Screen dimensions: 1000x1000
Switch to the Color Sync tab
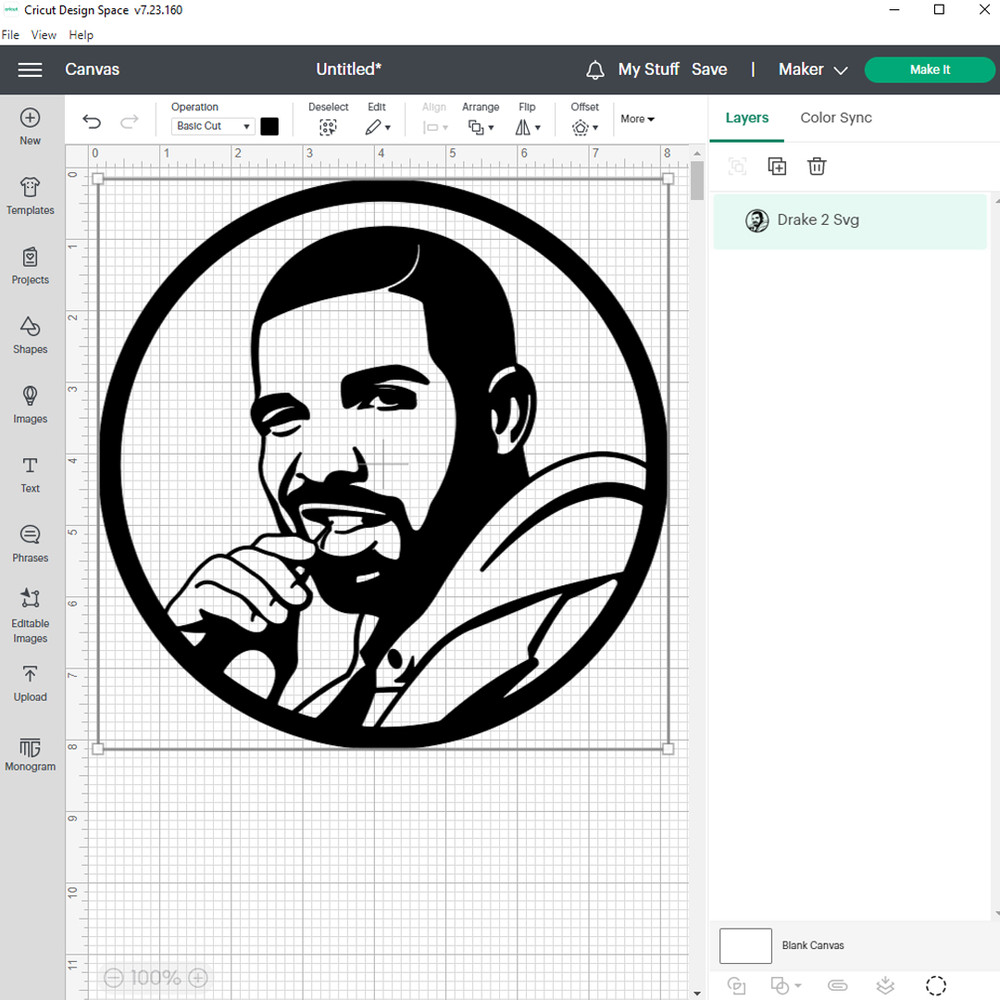tap(835, 118)
